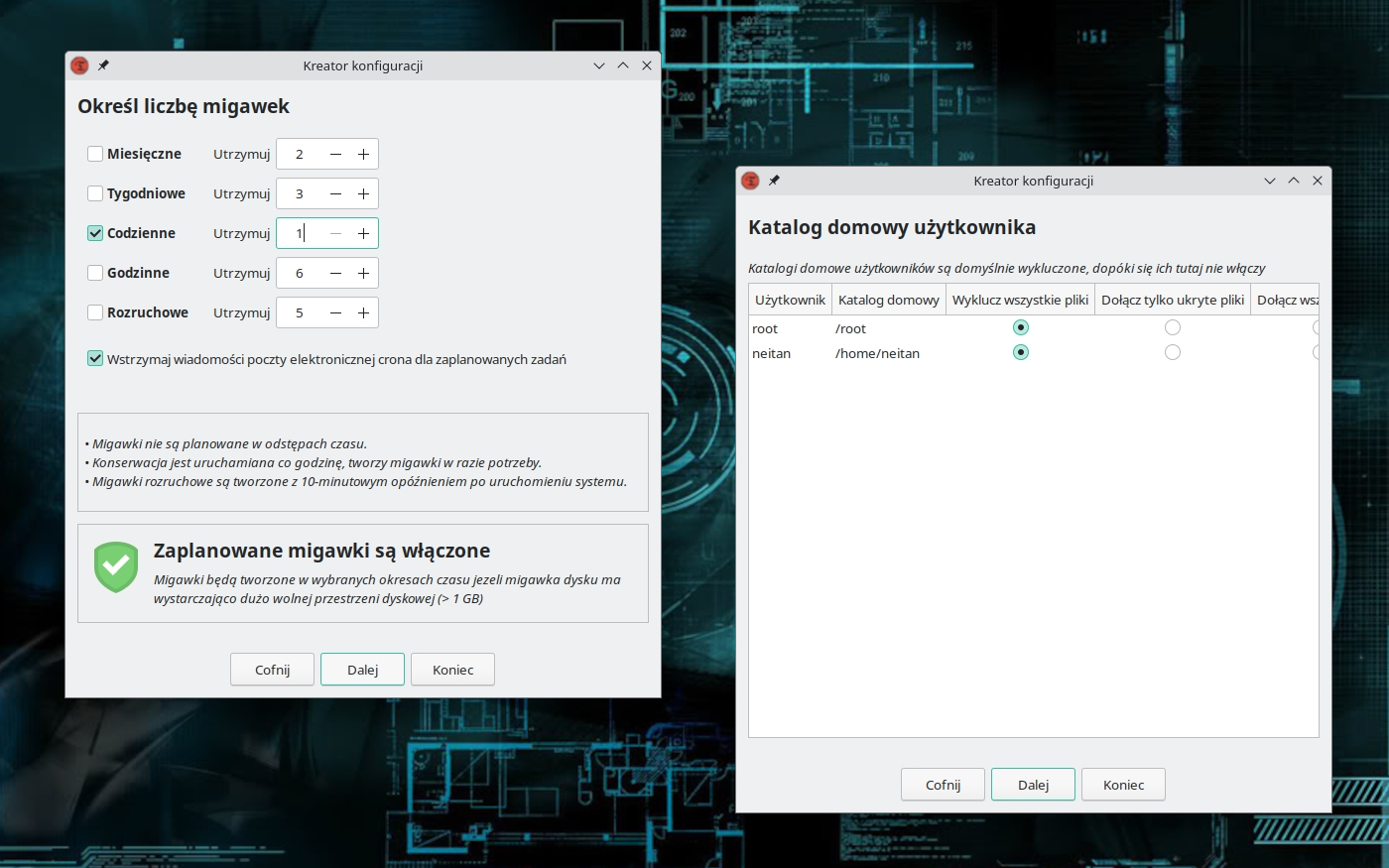Disable the Codzienne snapshots checkbox
This screenshot has height=868, width=1389.
pyautogui.click(x=95, y=233)
